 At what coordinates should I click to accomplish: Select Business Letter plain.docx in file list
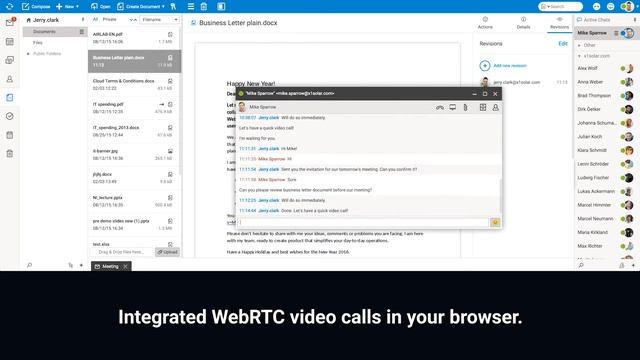[x=133, y=61]
